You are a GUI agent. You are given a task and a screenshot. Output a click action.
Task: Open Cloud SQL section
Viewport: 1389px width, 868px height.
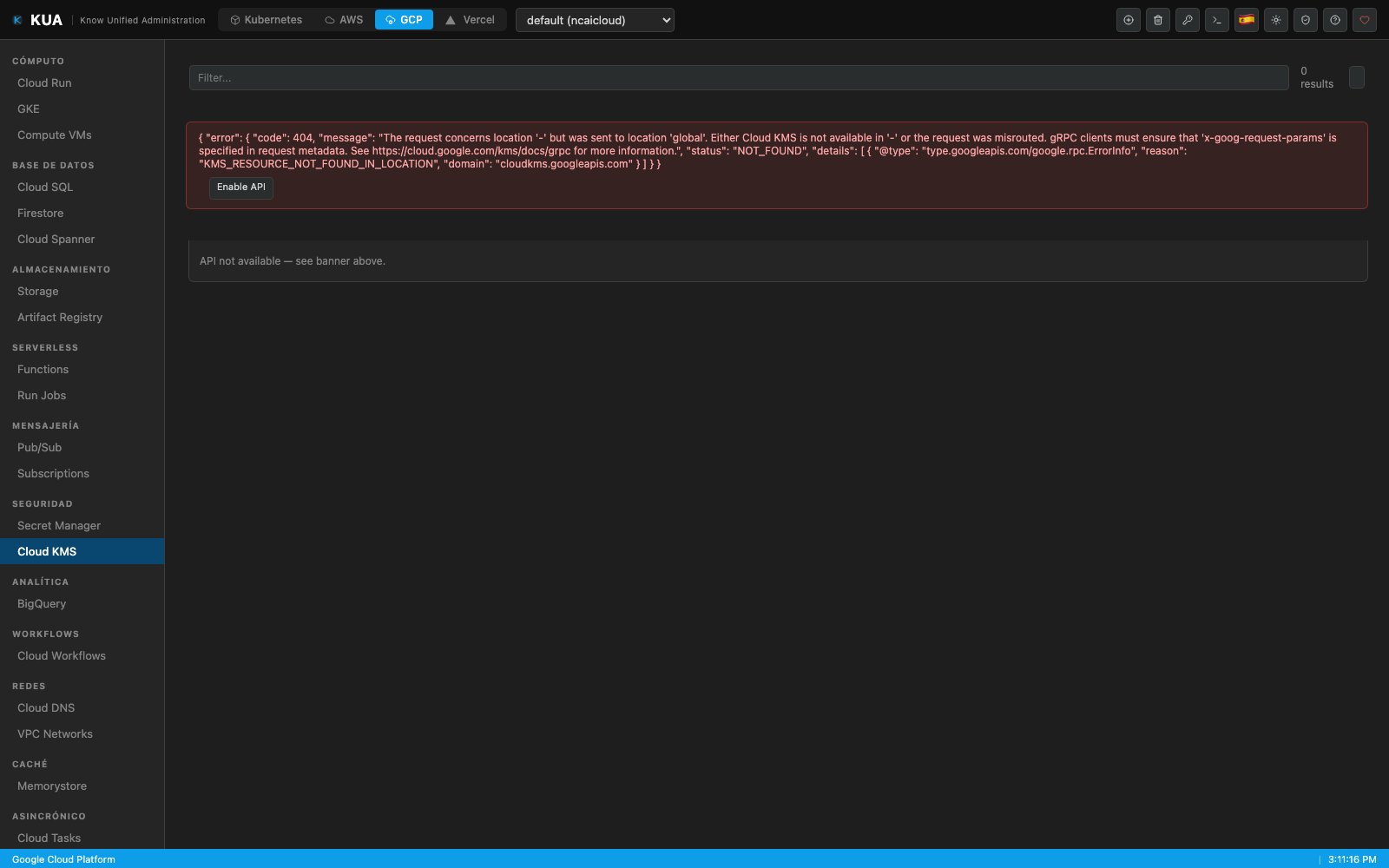pos(82,187)
